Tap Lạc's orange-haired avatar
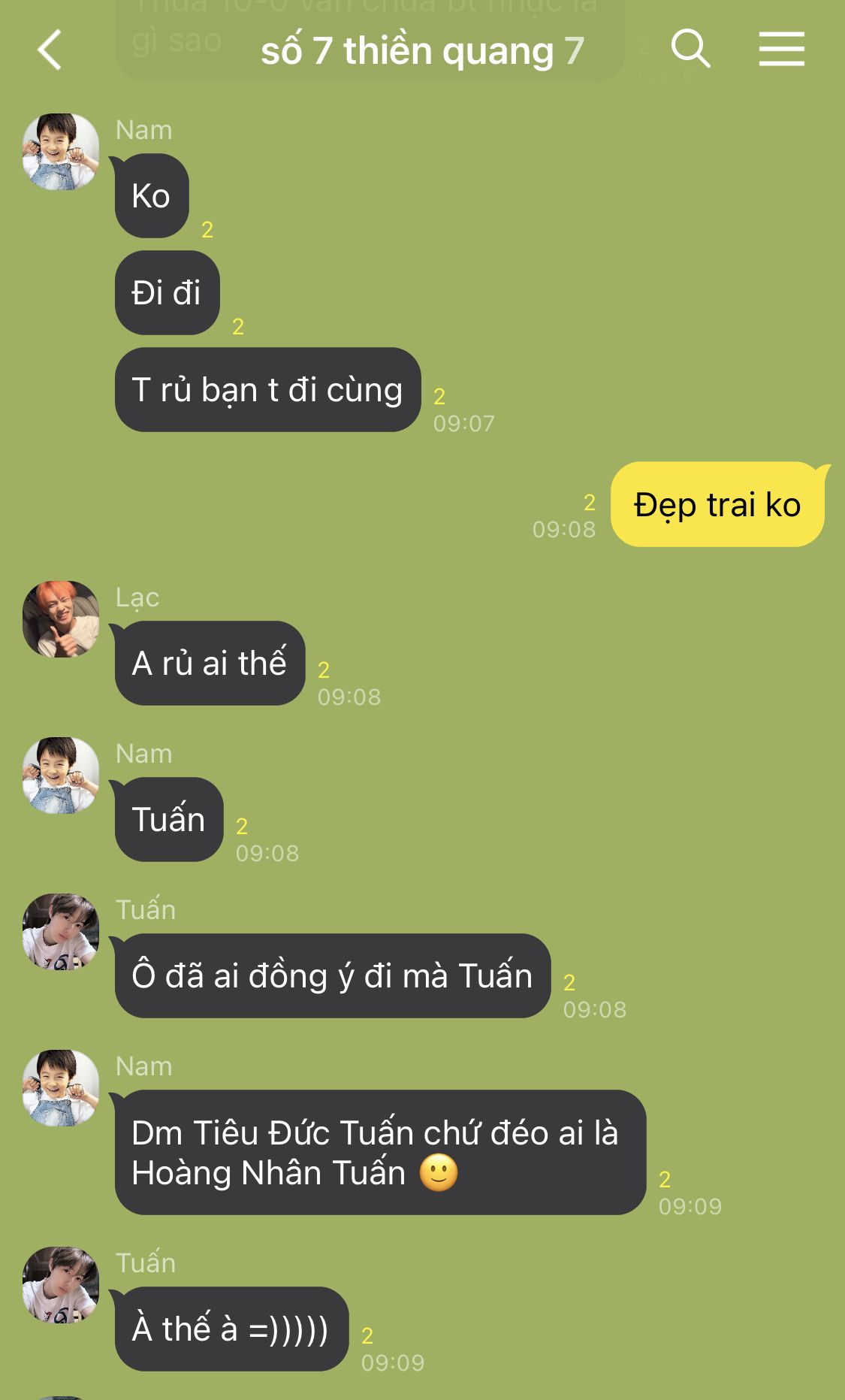The height and width of the screenshot is (1400, 845). (x=61, y=619)
